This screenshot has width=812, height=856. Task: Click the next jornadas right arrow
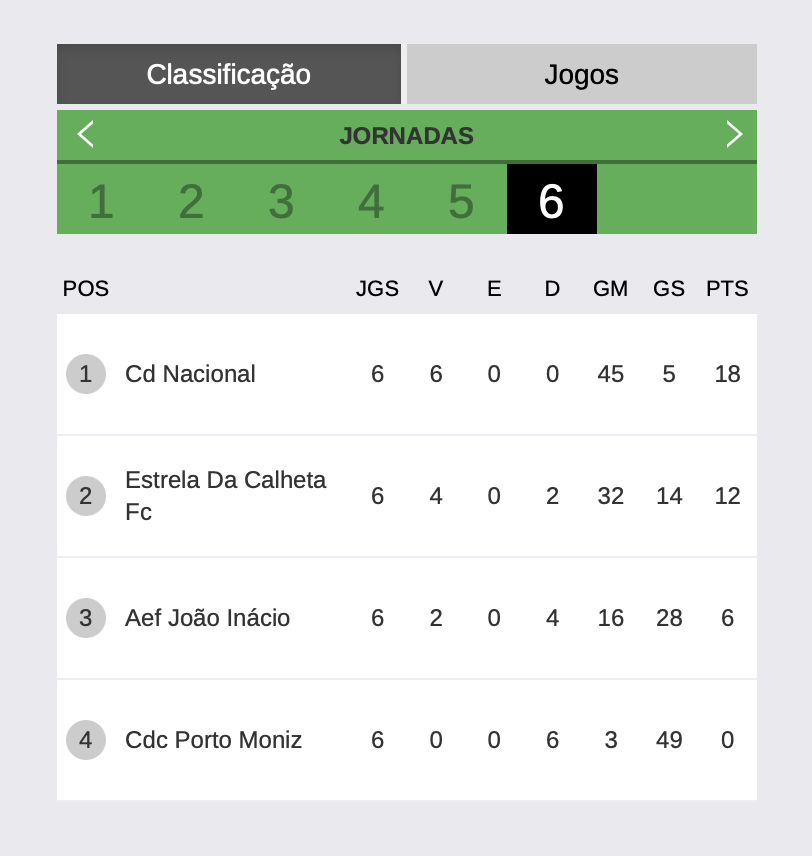point(734,135)
